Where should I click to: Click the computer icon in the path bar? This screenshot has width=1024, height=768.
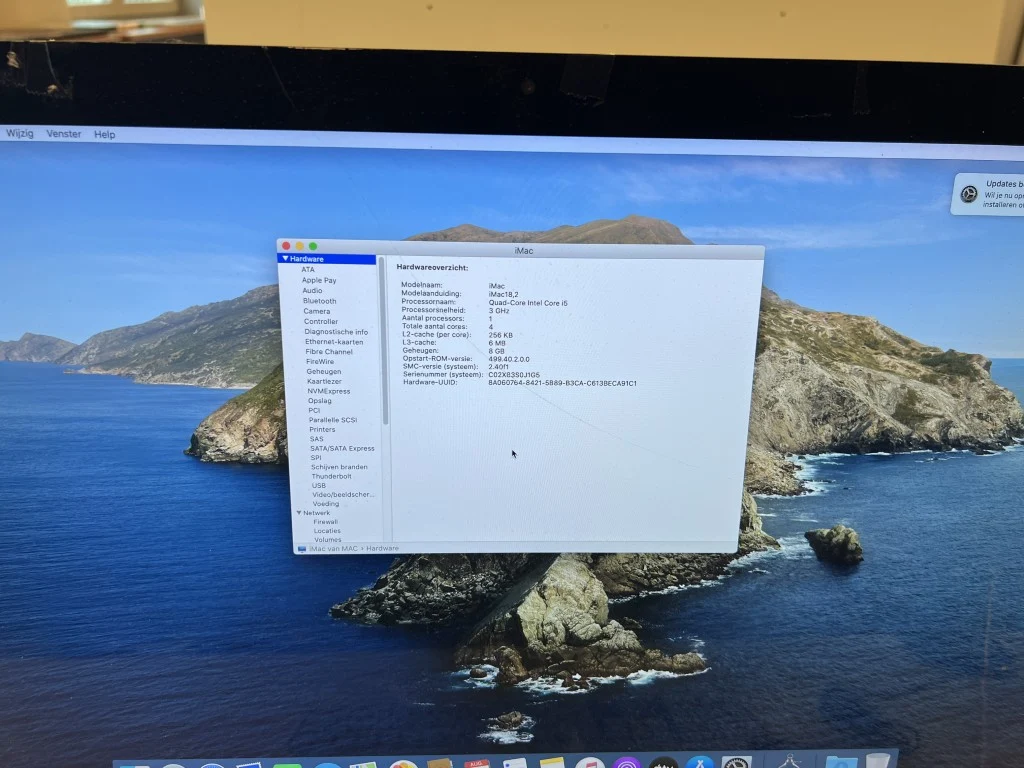click(302, 549)
